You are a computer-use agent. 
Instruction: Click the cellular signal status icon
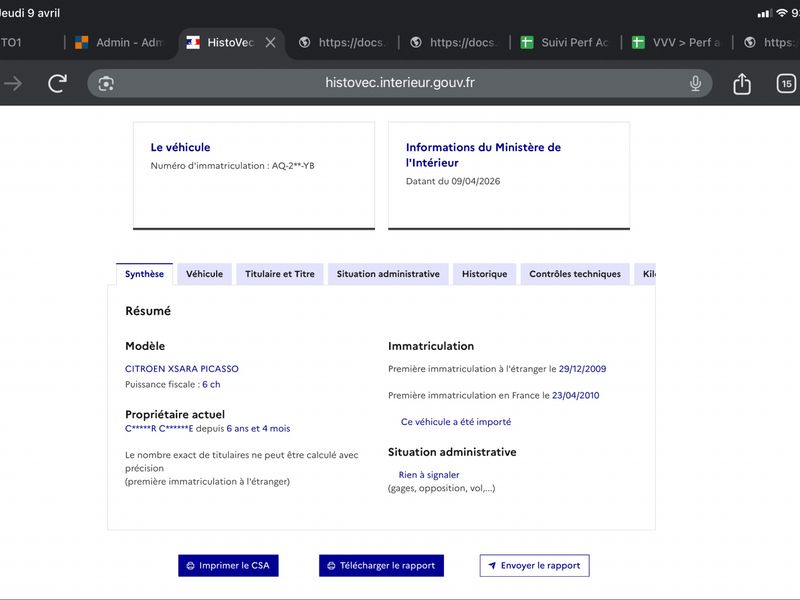click(764, 13)
